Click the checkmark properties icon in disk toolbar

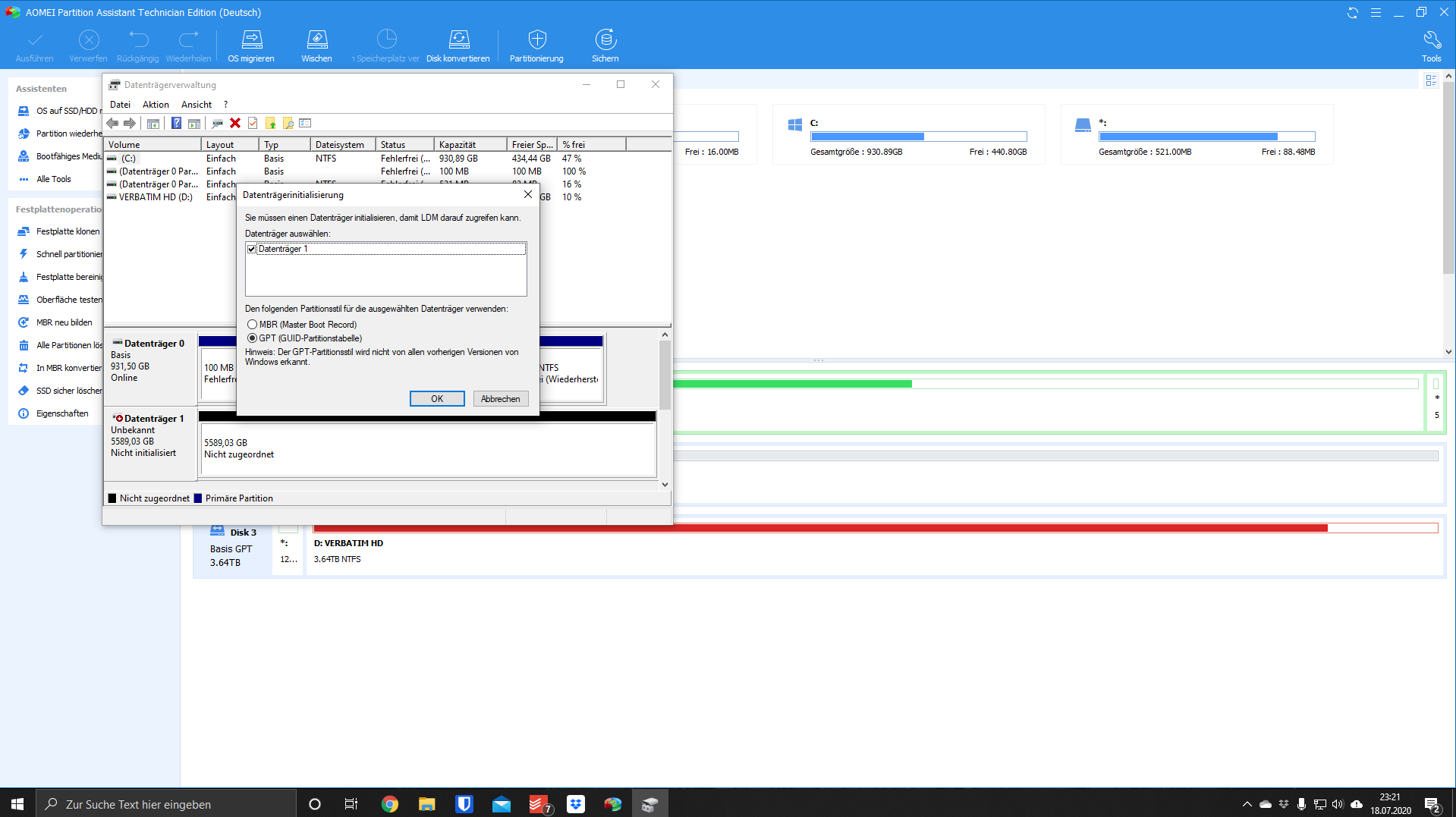[253, 124]
